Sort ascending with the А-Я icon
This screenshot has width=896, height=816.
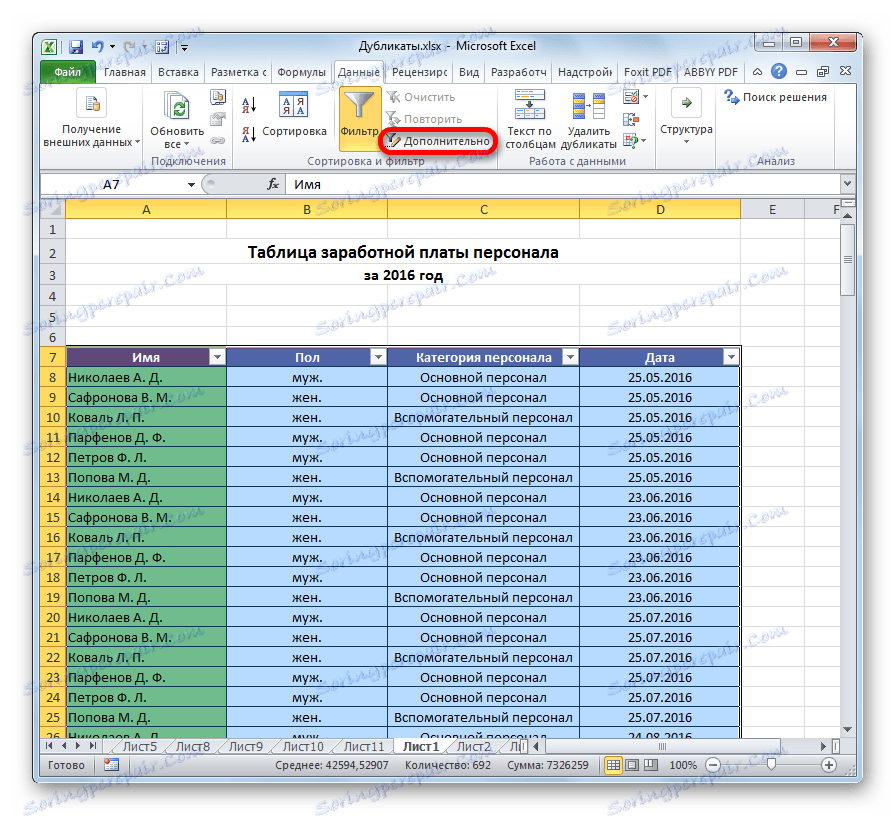[247, 101]
